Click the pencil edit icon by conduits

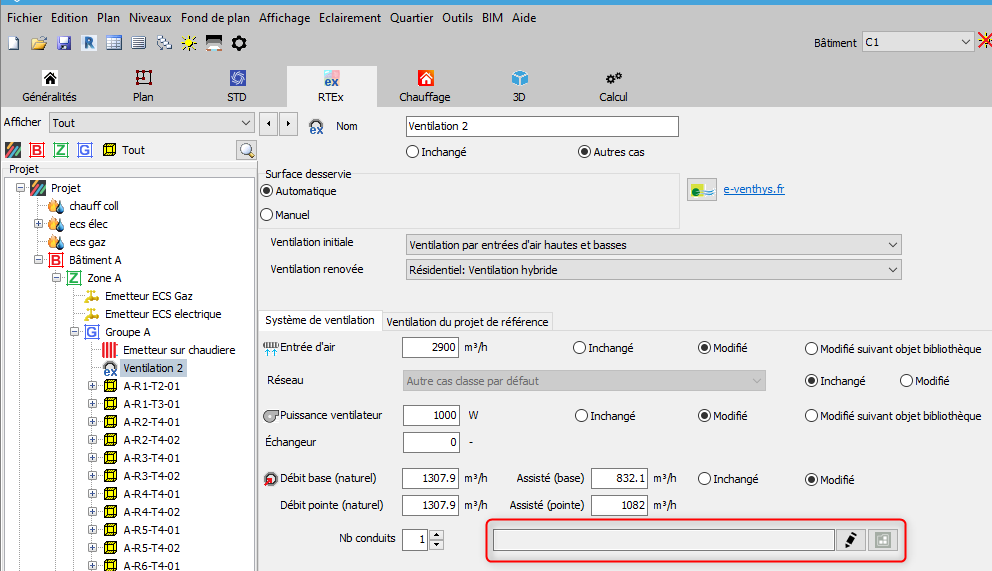pos(850,540)
